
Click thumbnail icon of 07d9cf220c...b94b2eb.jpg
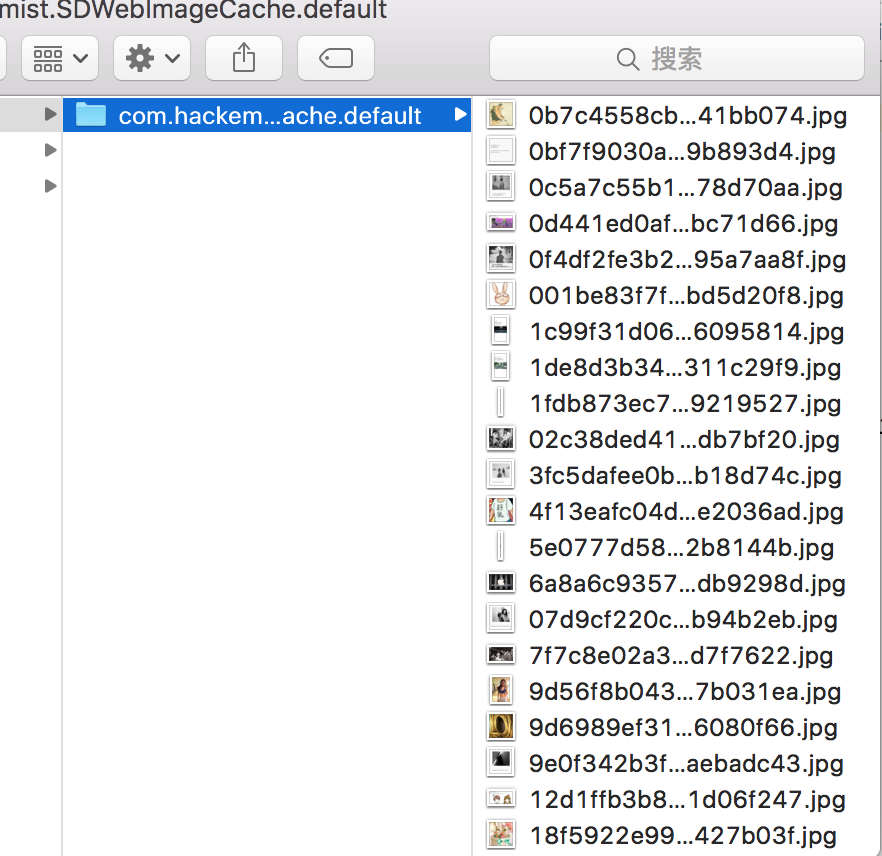click(500, 619)
